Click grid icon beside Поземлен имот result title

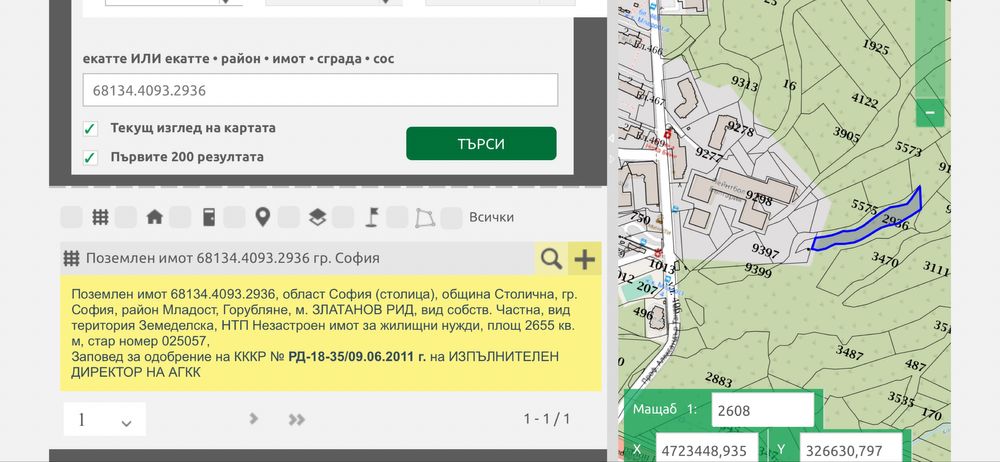(x=71, y=258)
